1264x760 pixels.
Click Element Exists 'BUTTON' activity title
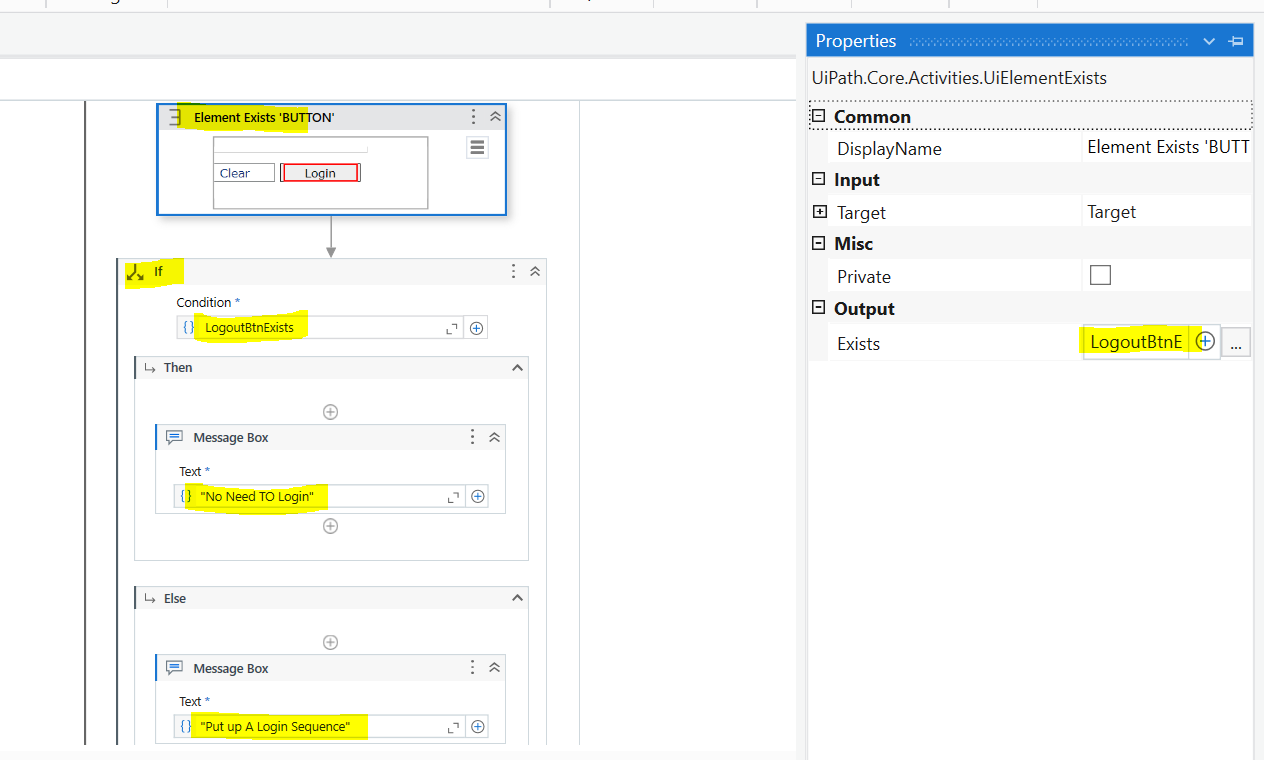point(264,117)
